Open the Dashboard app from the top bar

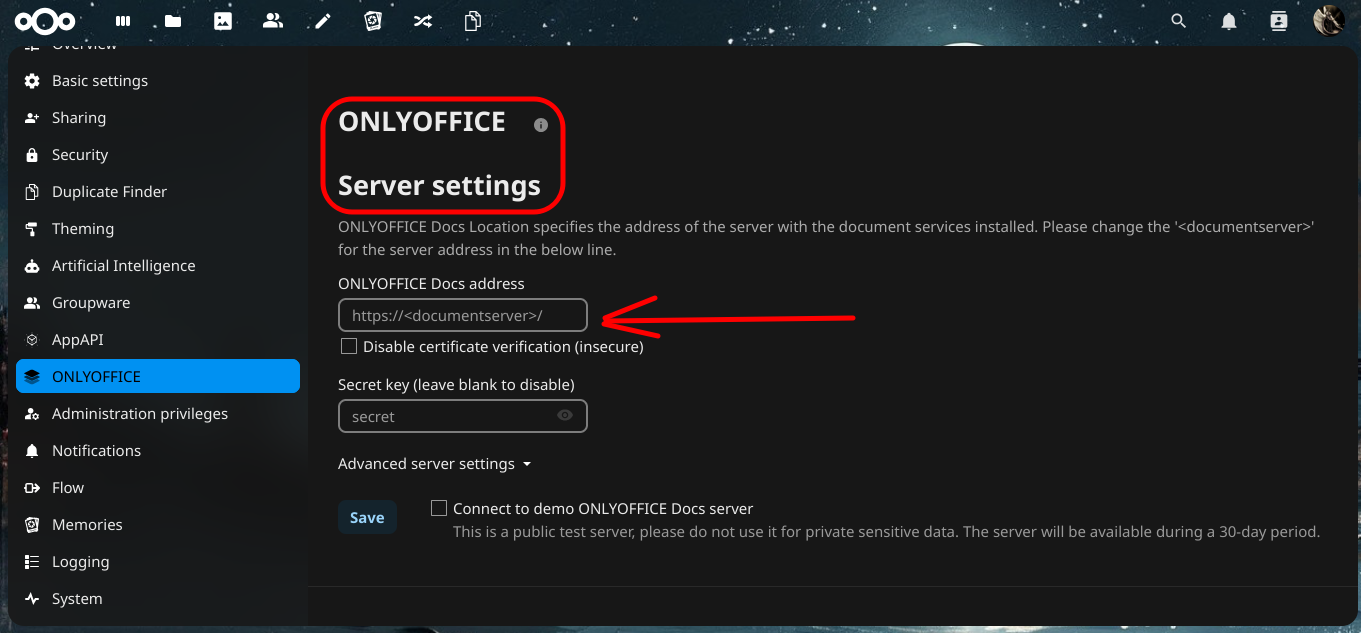(x=123, y=21)
